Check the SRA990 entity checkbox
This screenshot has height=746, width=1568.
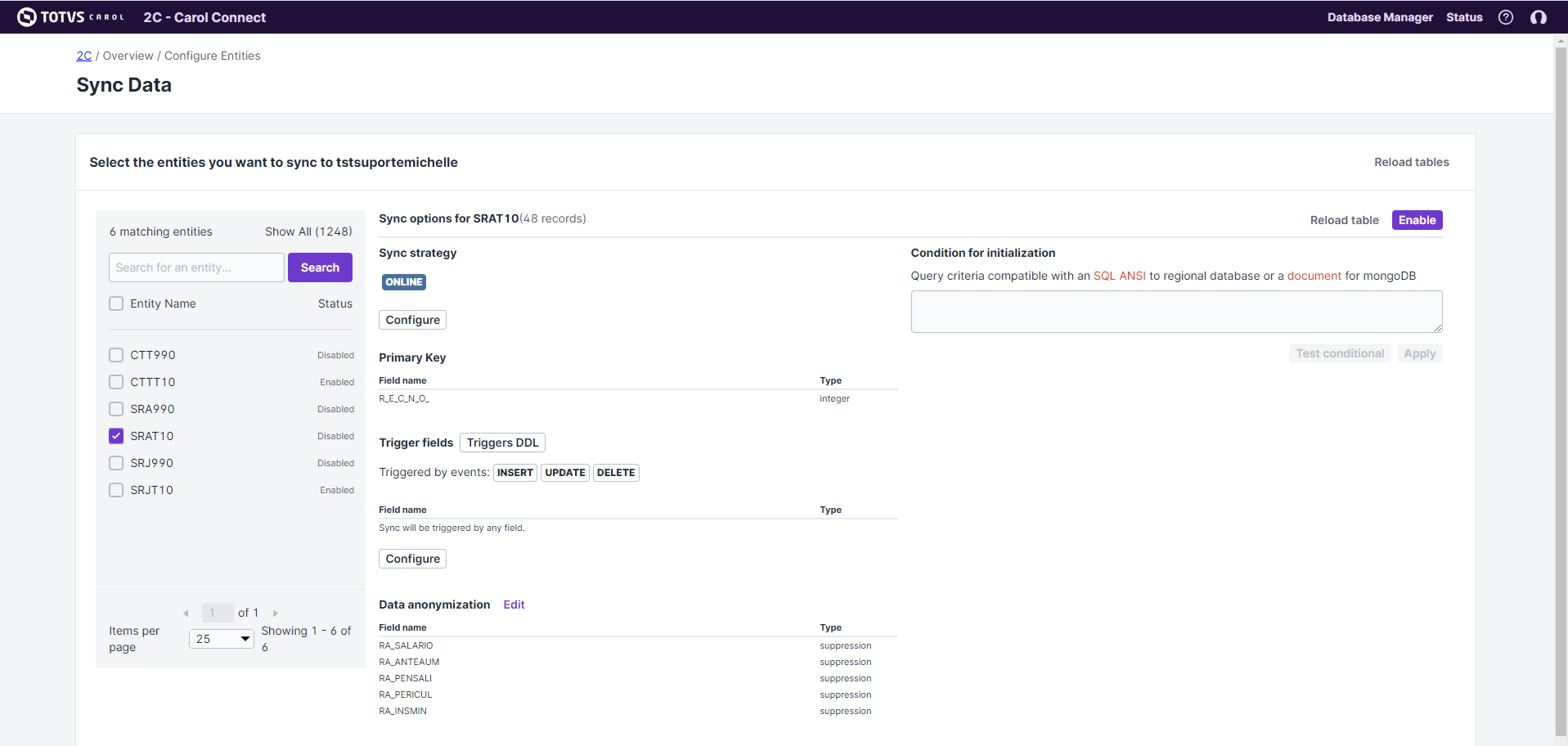point(116,409)
